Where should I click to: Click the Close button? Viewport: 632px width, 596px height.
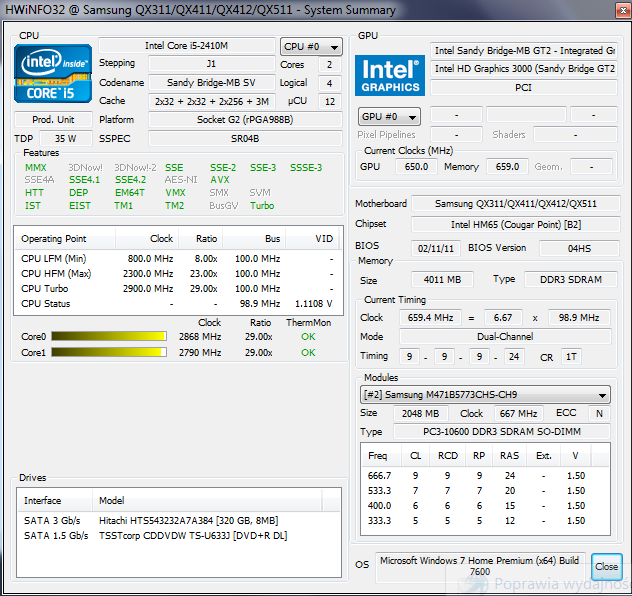pyautogui.click(x=607, y=566)
